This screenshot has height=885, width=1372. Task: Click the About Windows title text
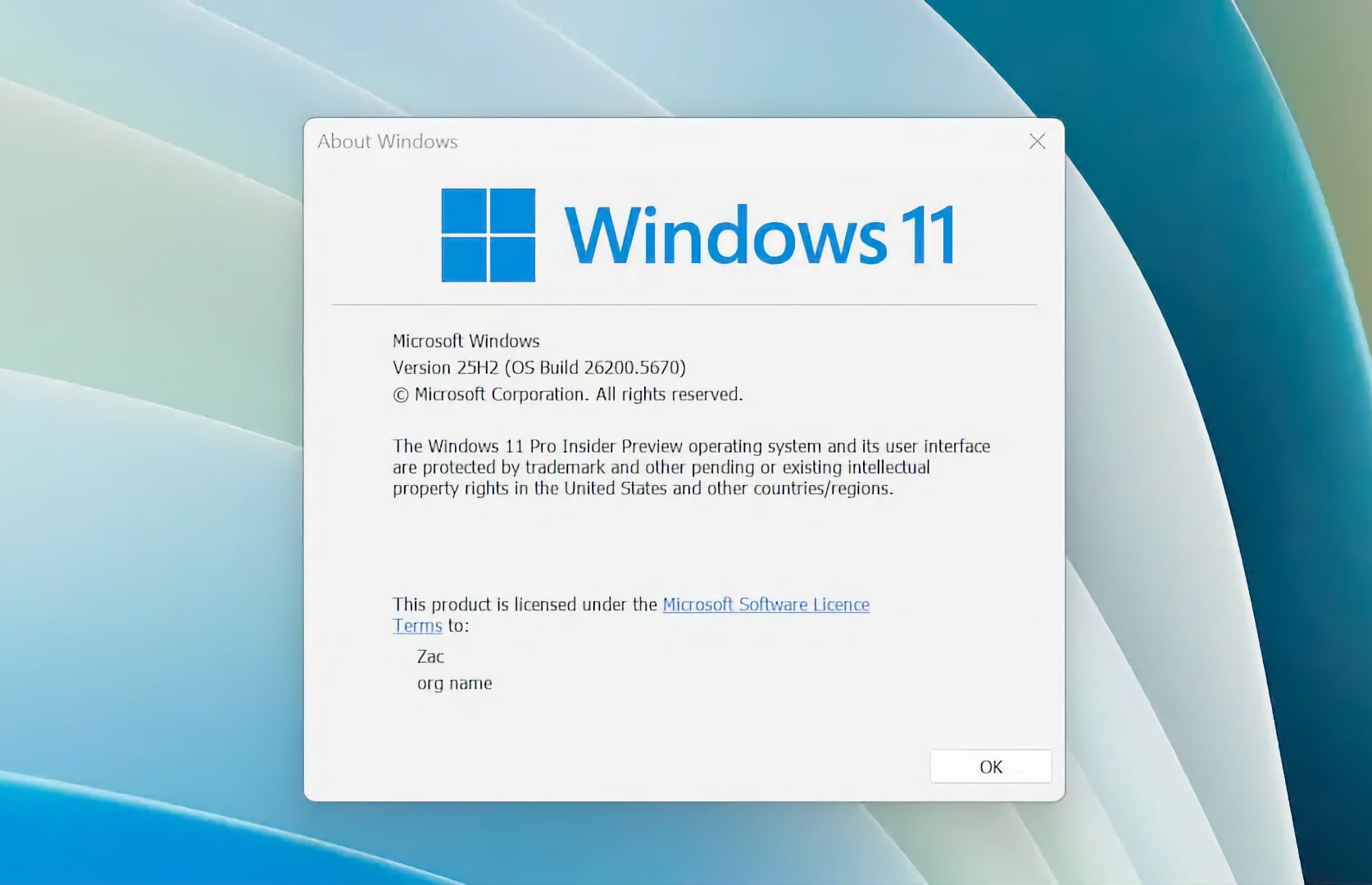click(388, 142)
